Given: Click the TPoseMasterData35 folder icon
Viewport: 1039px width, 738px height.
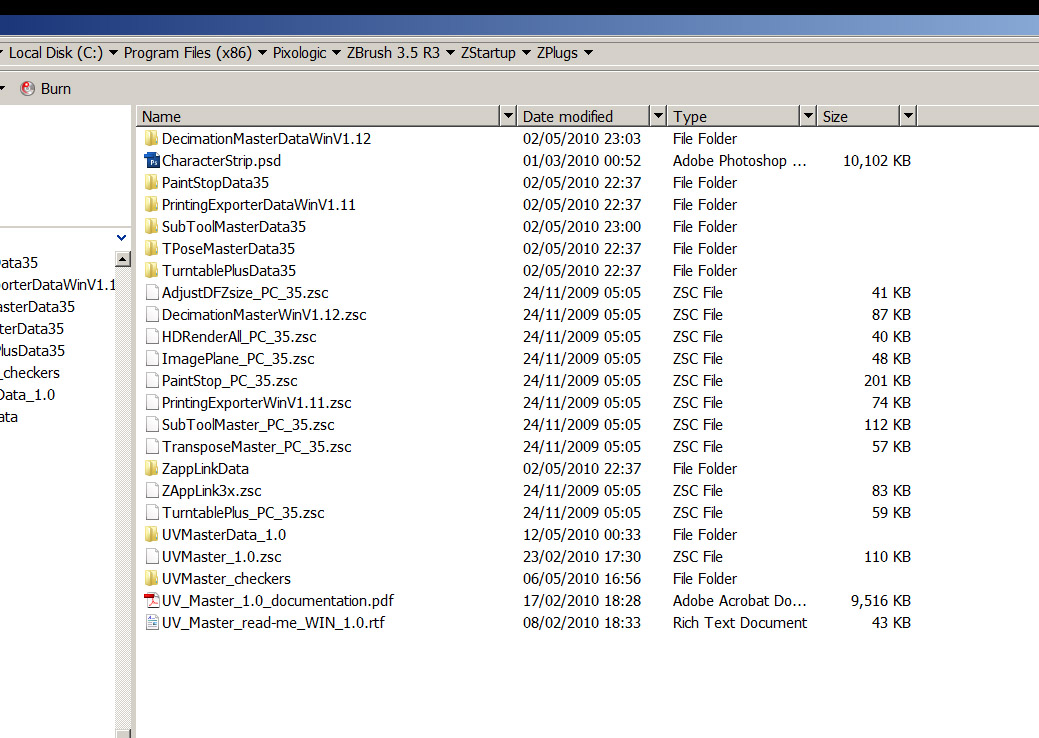Looking at the screenshot, I should [151, 248].
